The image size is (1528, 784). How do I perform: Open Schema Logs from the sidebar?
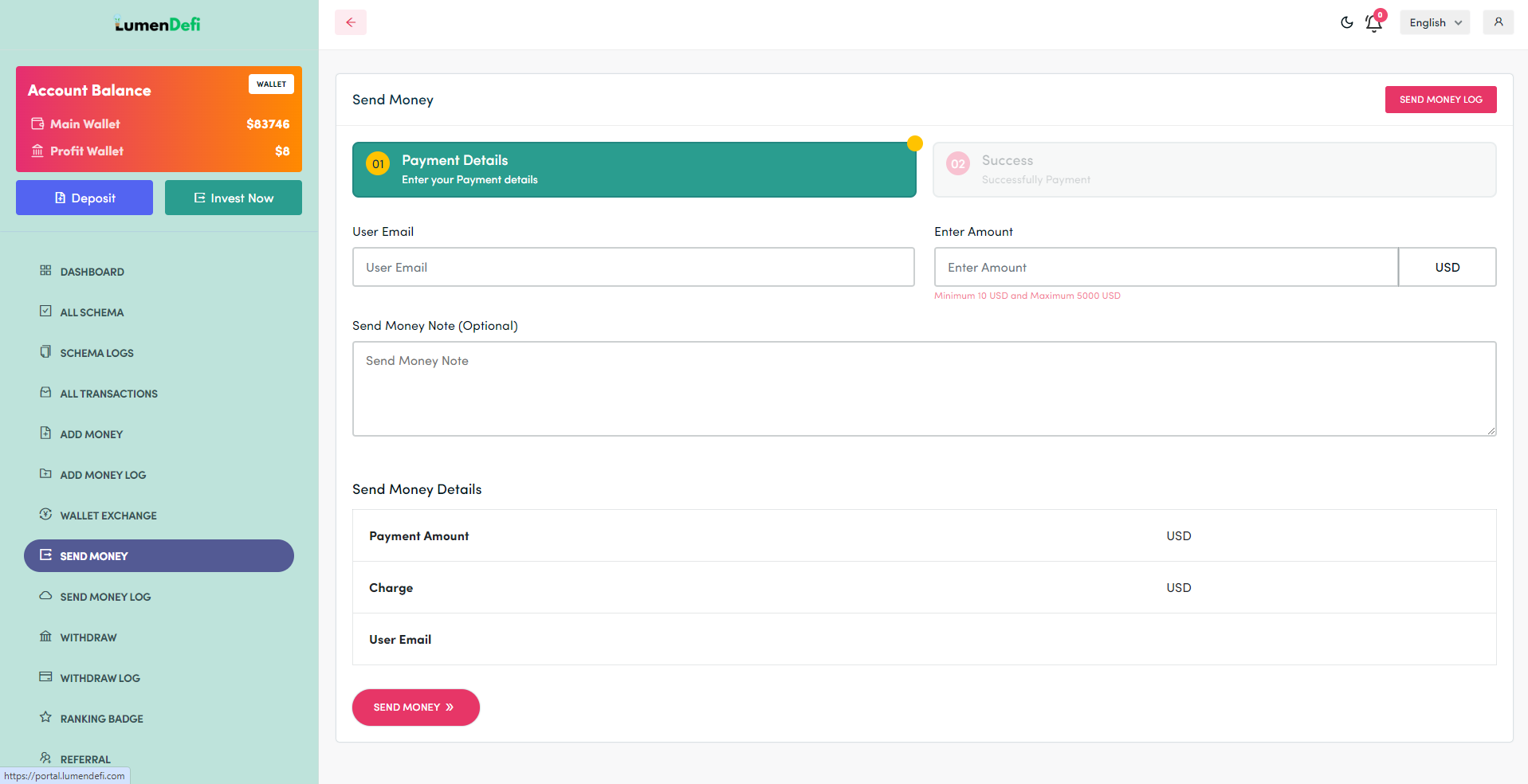97,352
